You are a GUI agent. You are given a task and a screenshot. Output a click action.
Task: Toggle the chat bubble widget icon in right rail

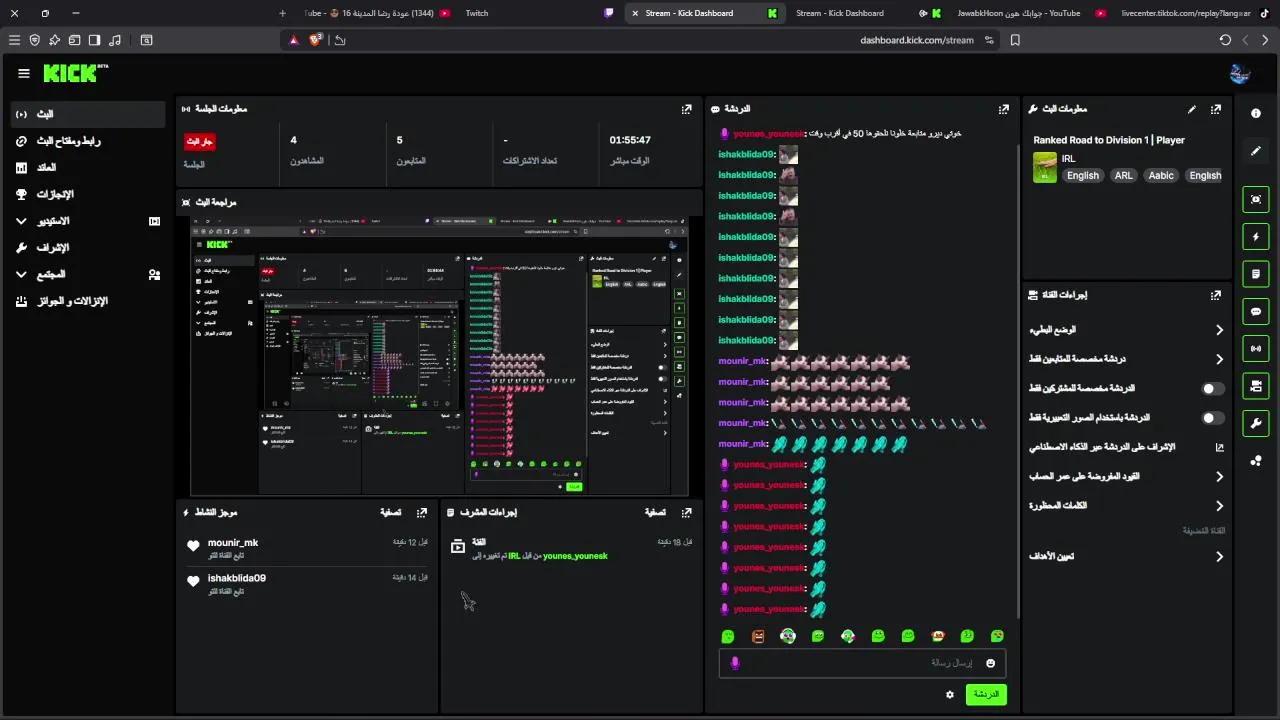pyautogui.click(x=1256, y=311)
